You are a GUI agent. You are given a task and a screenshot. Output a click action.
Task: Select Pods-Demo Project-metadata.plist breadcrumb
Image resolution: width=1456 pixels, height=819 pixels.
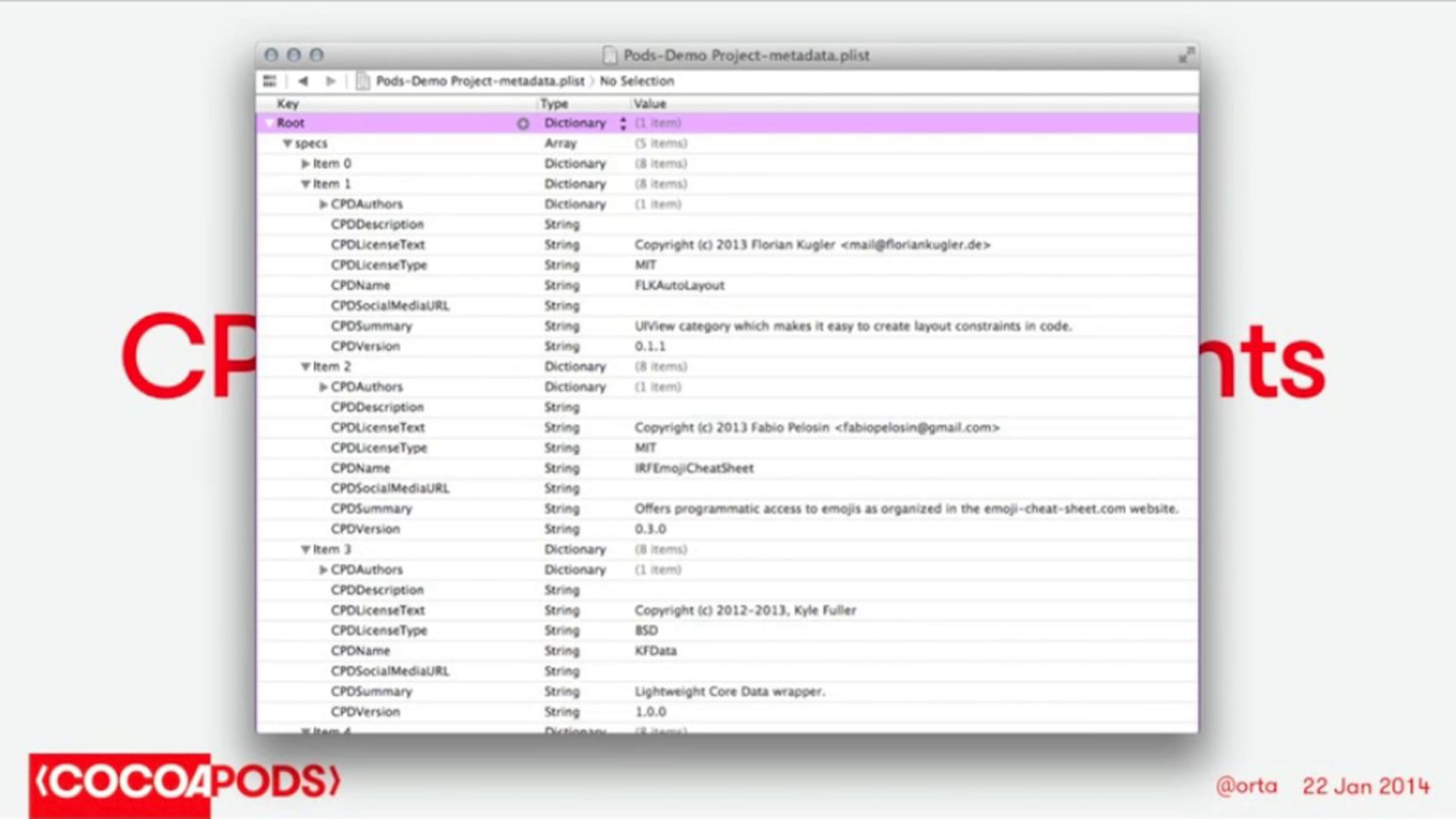tap(479, 81)
